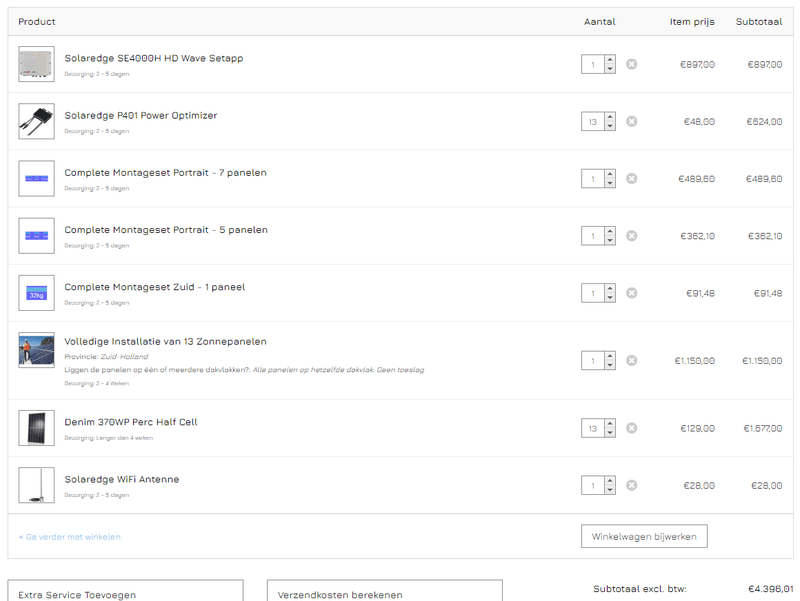Focus quantity field for Complete Montageset Zuid
The width and height of the screenshot is (800, 601).
point(593,293)
